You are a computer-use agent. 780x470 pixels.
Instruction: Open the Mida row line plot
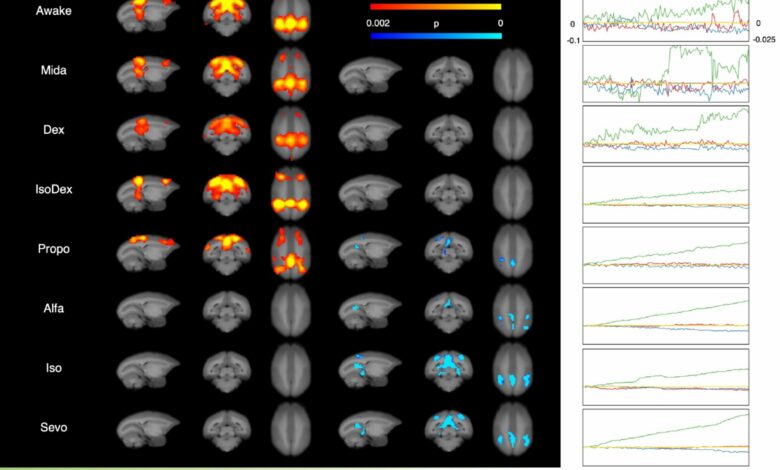pyautogui.click(x=666, y=74)
